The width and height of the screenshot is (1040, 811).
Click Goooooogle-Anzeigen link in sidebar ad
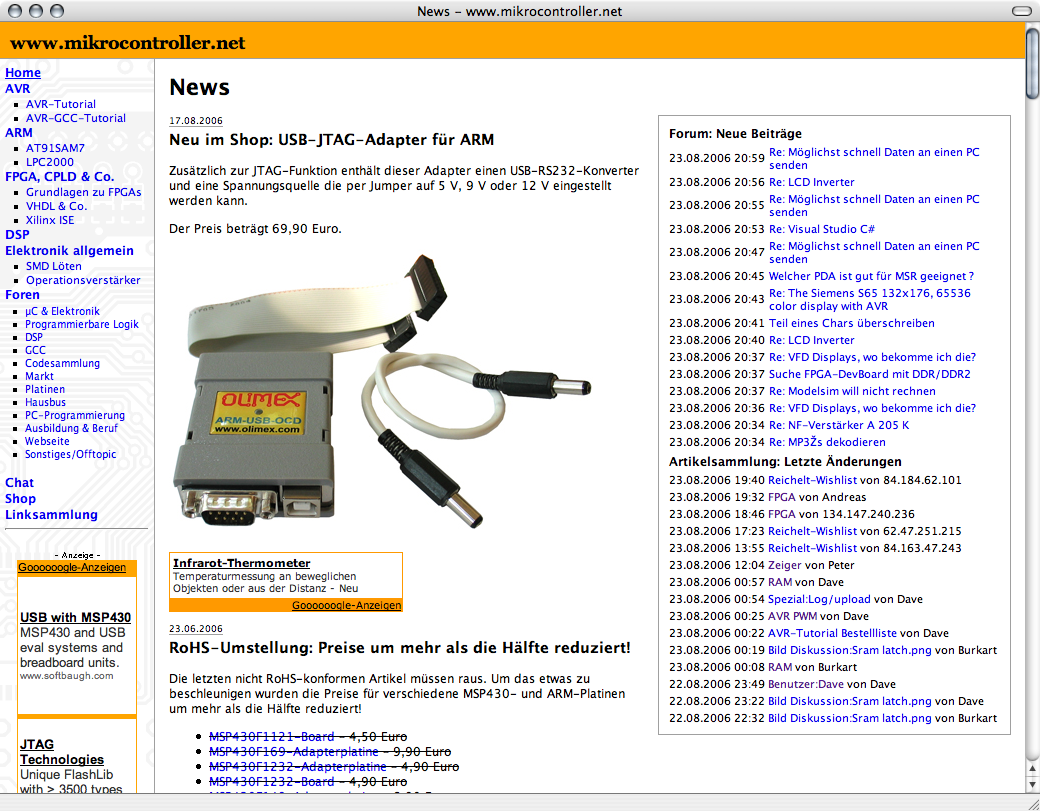(72, 568)
